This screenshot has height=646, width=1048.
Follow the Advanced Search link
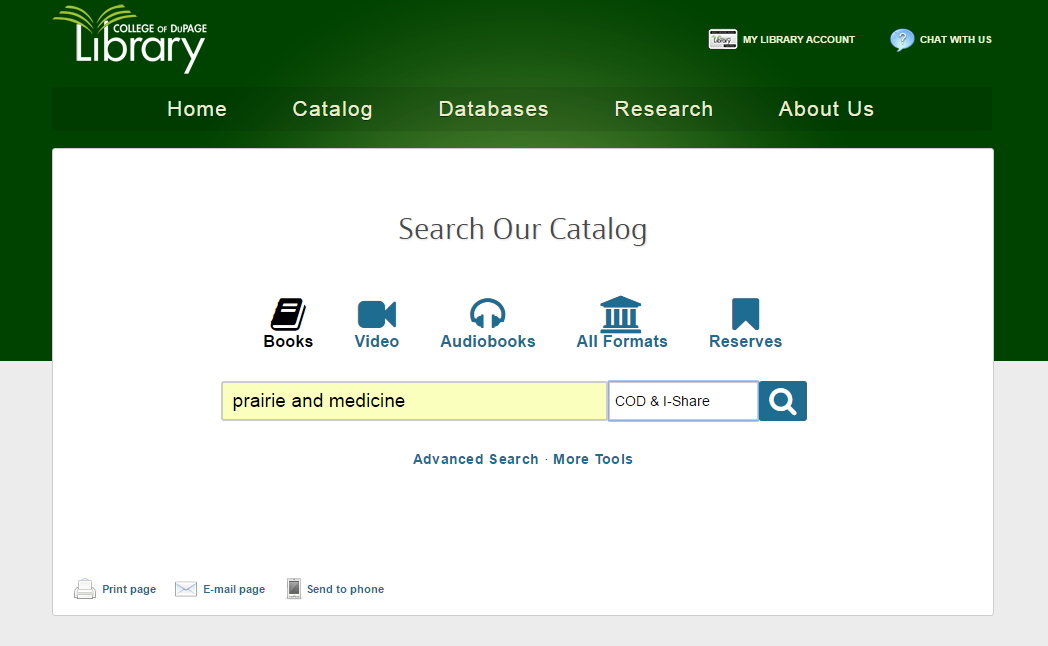click(475, 459)
